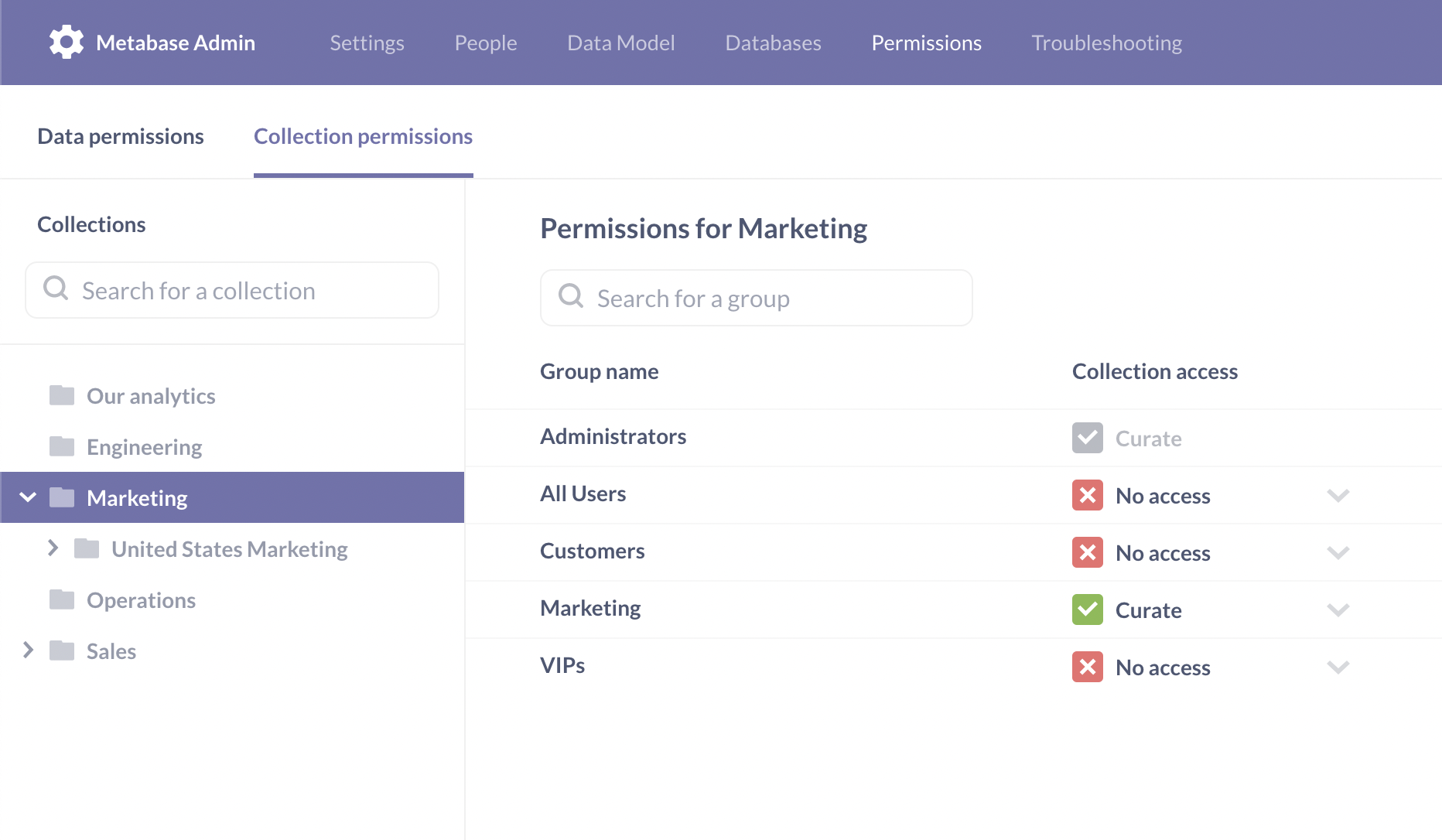The width and height of the screenshot is (1442, 840).
Task: Expand United States Marketing subcollection
Action: (x=53, y=548)
